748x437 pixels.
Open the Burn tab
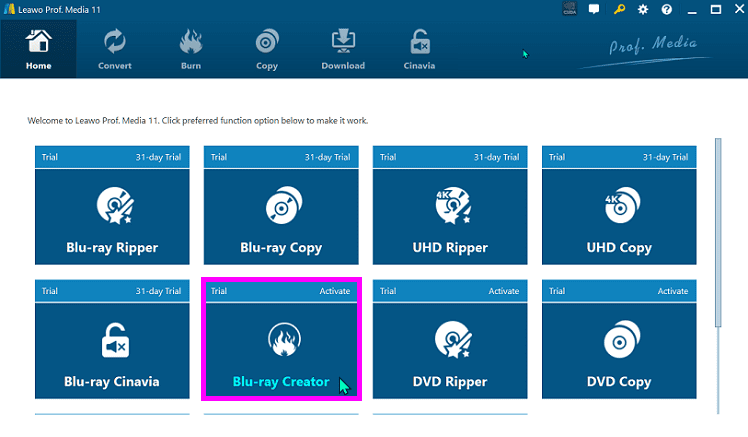click(191, 49)
